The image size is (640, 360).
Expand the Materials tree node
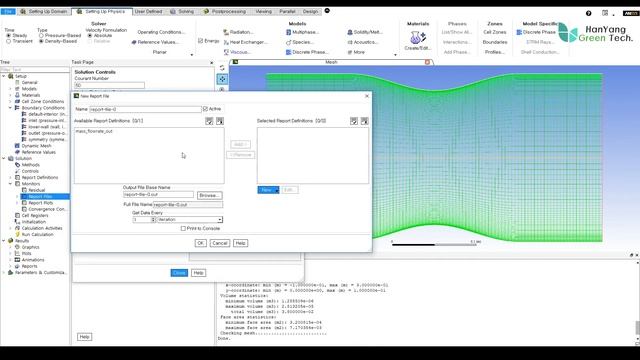coord(10,95)
